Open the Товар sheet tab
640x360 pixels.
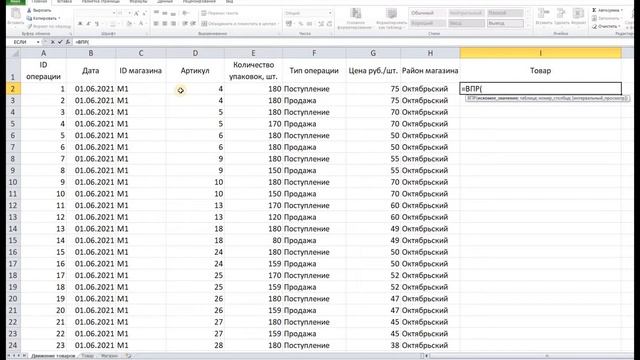(x=87, y=356)
